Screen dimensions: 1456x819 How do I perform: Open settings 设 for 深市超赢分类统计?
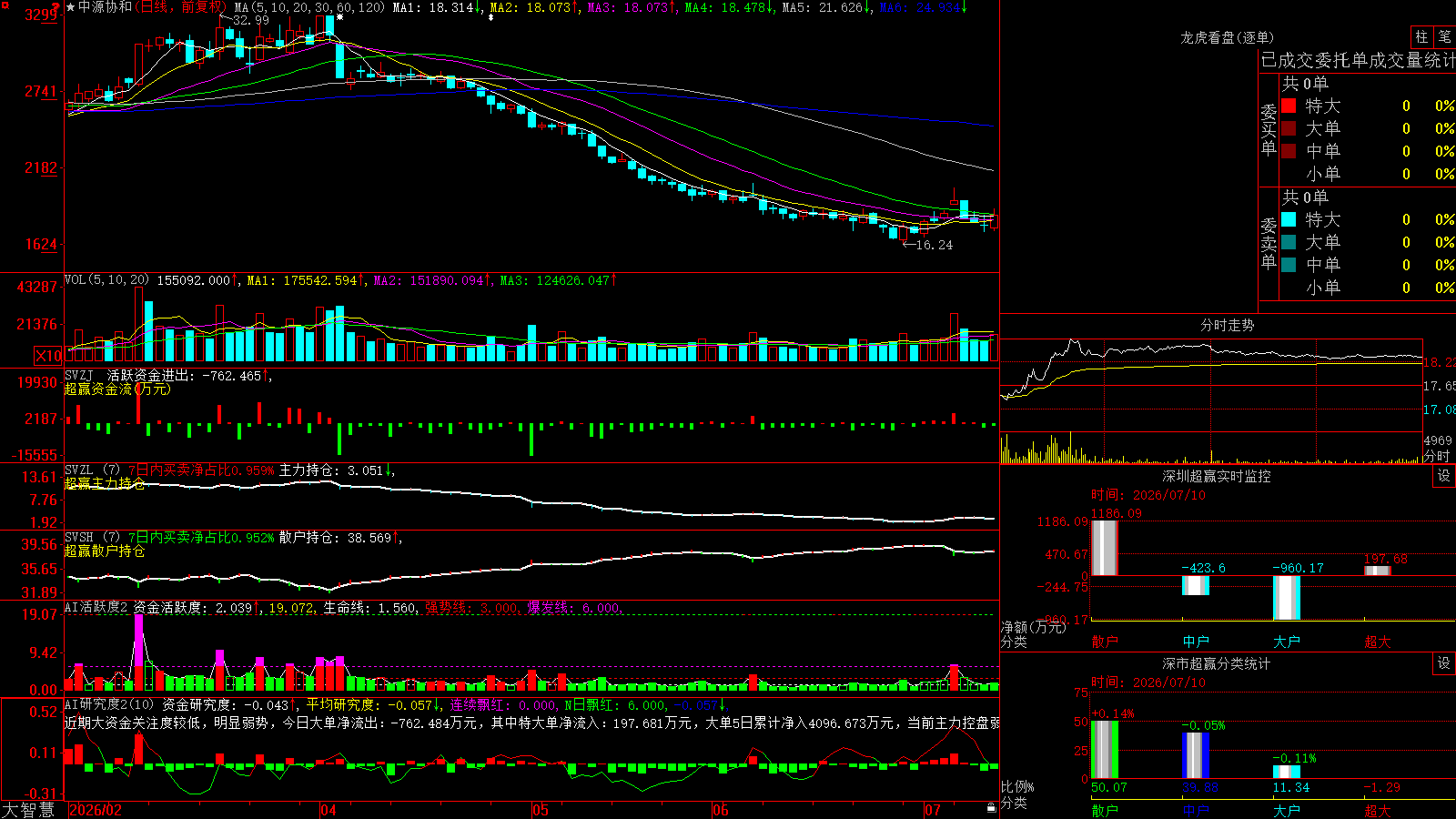pos(1444,663)
